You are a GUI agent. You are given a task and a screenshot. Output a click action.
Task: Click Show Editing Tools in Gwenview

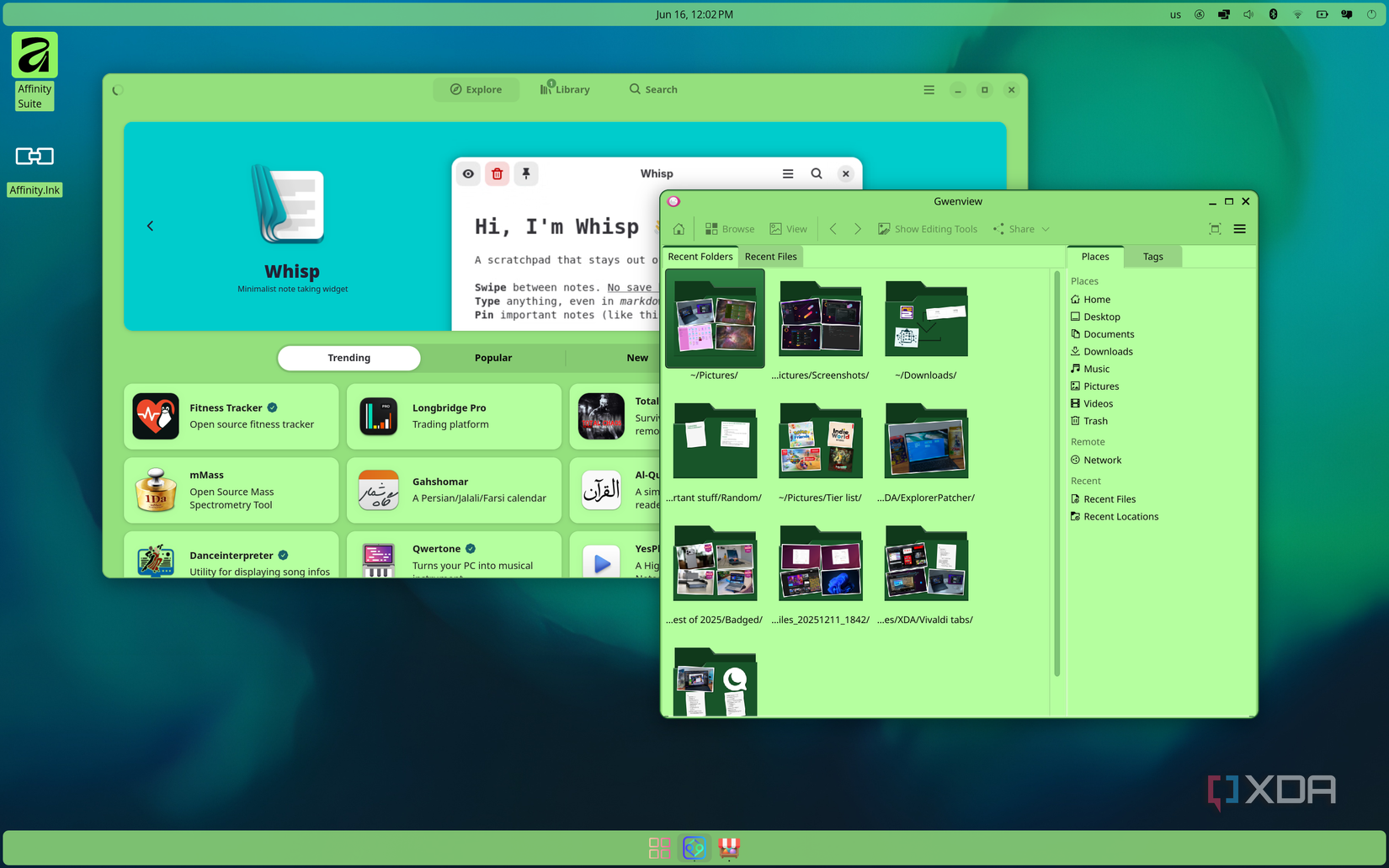click(x=928, y=229)
